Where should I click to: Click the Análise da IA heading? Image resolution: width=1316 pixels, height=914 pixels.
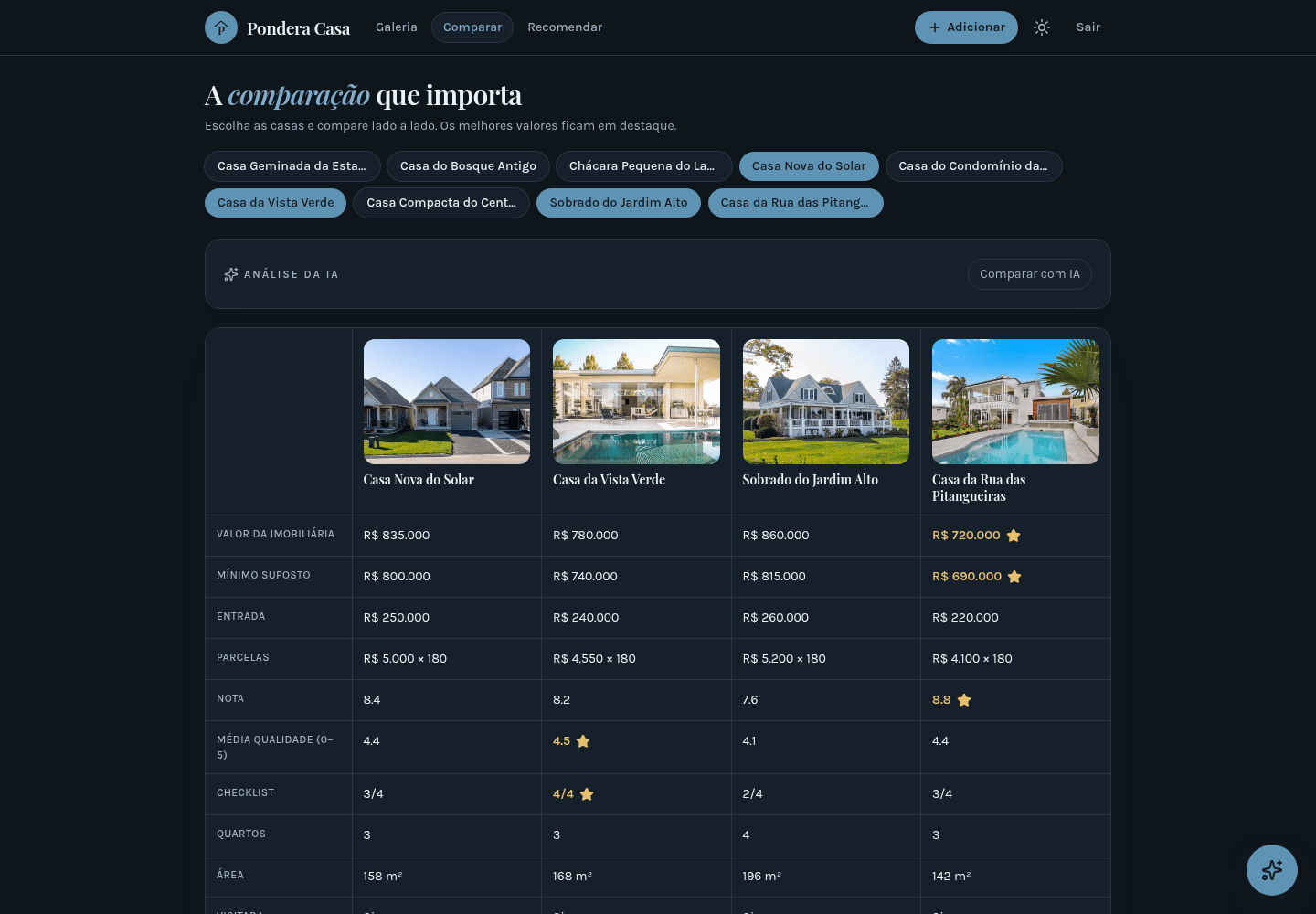click(x=291, y=274)
